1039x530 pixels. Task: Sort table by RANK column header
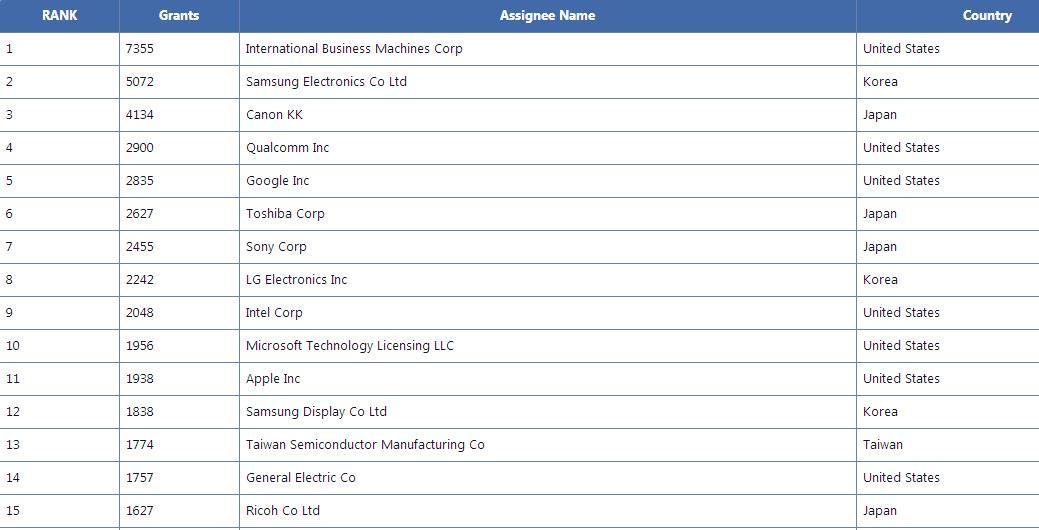(x=59, y=15)
